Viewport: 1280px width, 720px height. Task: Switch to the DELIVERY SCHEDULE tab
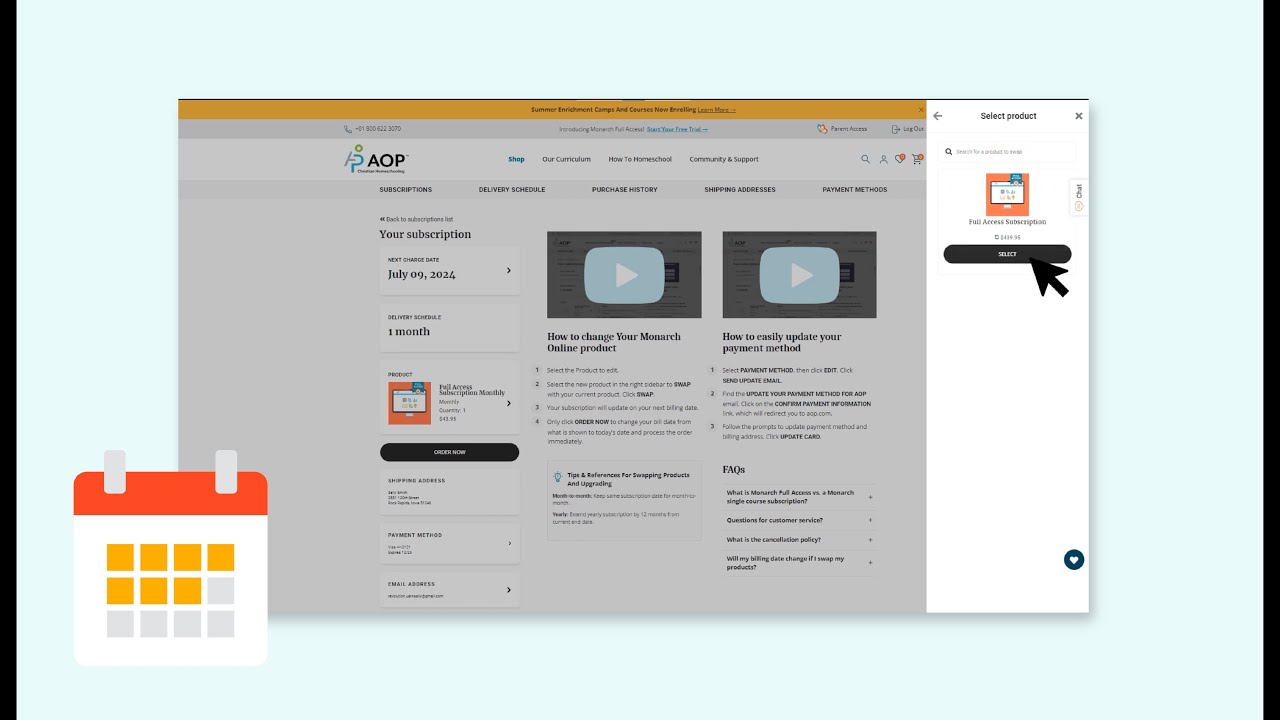click(x=512, y=189)
